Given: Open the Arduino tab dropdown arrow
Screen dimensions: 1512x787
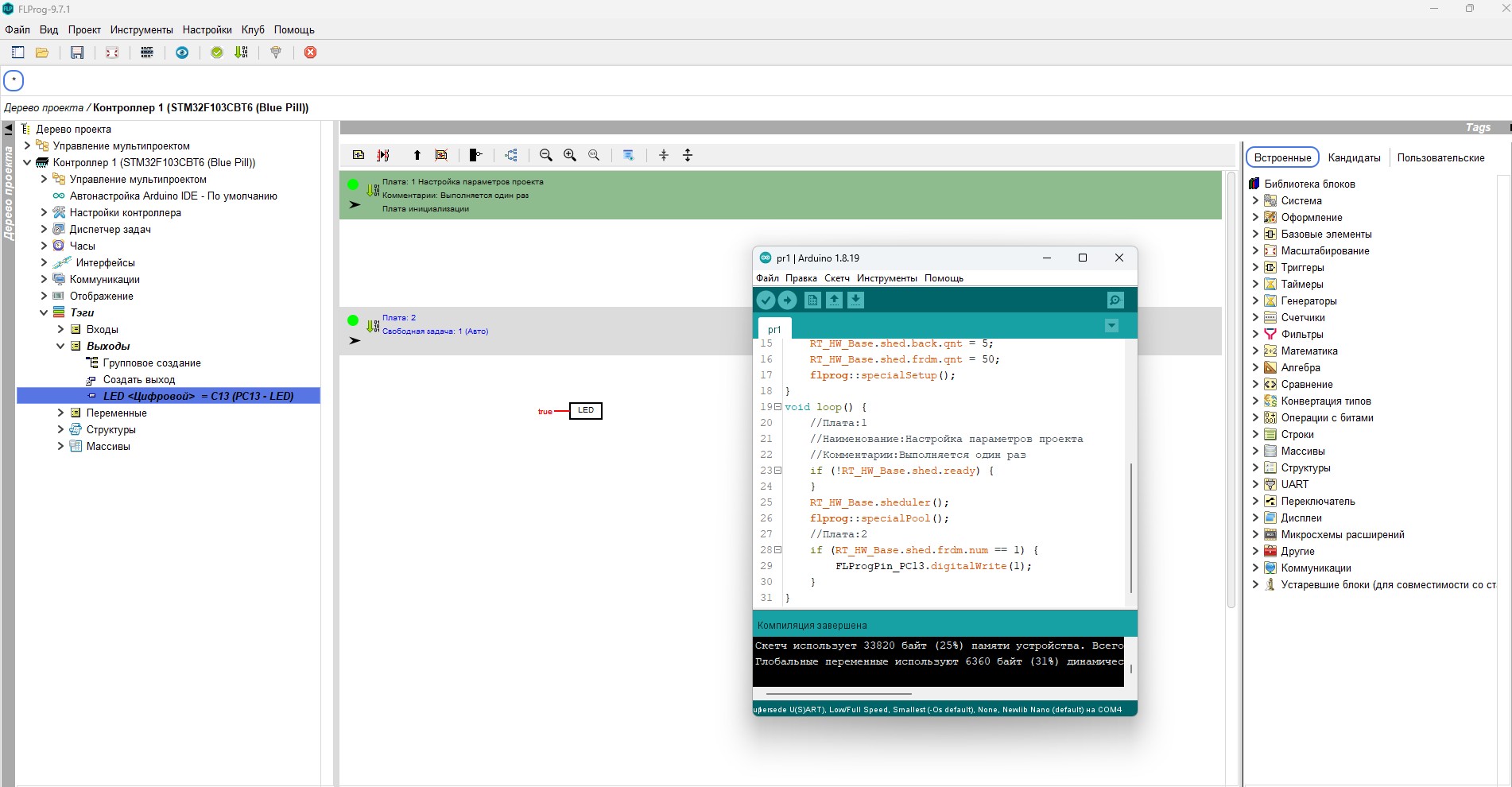Looking at the screenshot, I should [1112, 326].
